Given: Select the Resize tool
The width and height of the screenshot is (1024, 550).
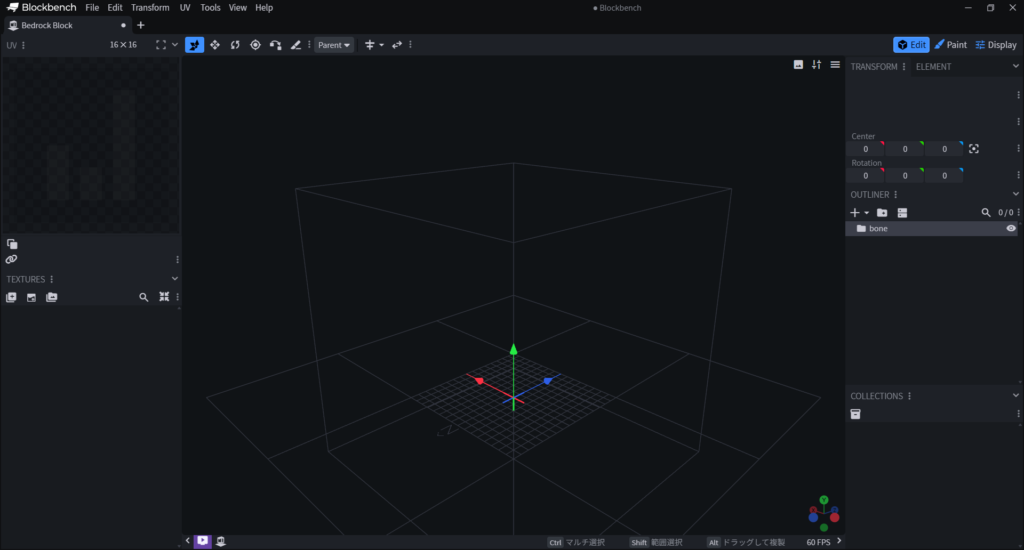Looking at the screenshot, I should click(x=215, y=45).
